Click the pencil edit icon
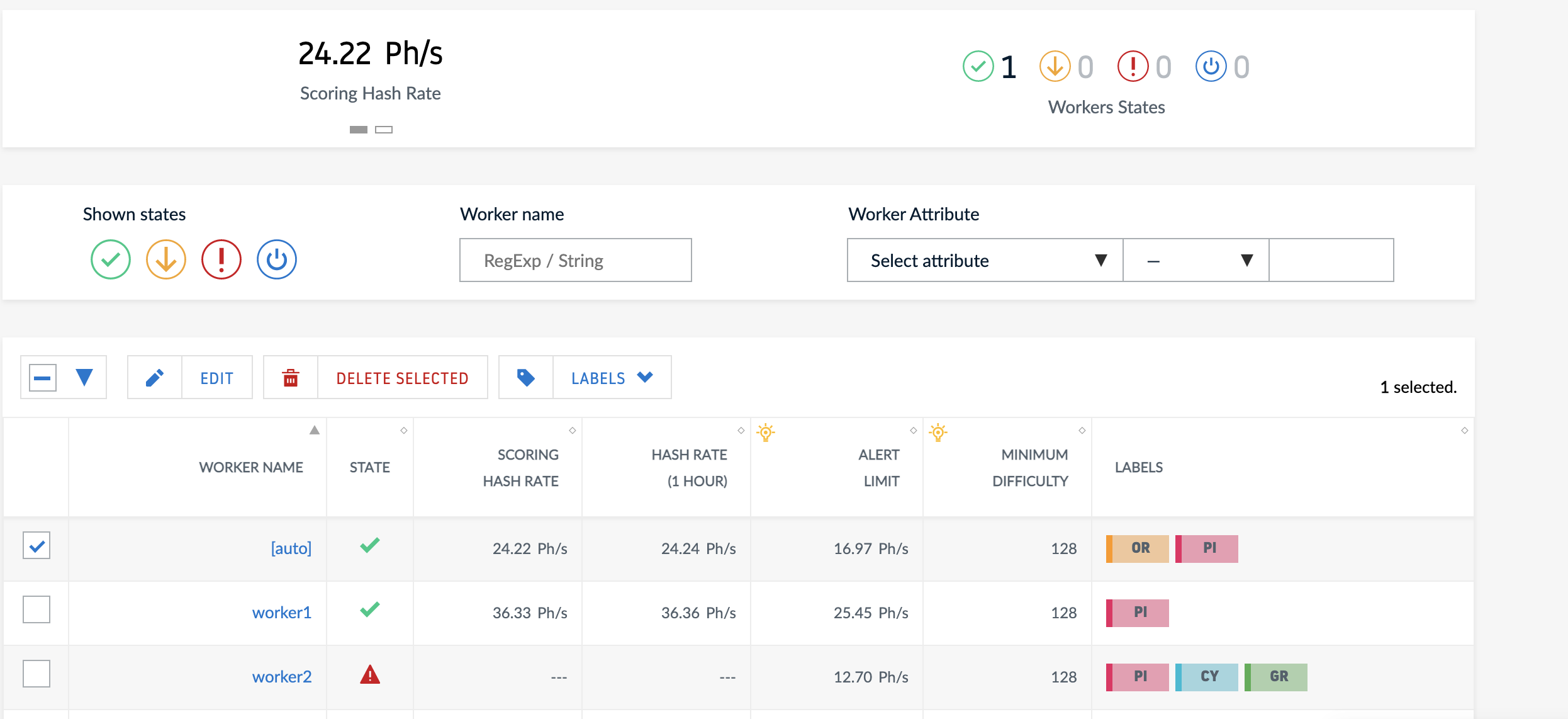1568x719 pixels. coord(155,378)
